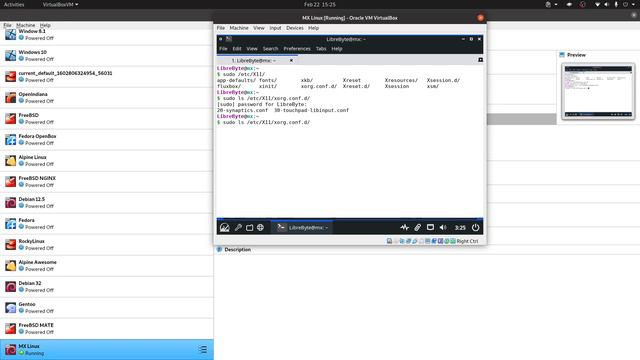This screenshot has height=360, width=640.
Task: Click the cloud tray icon in GNOME top bar
Action: coord(569,4)
